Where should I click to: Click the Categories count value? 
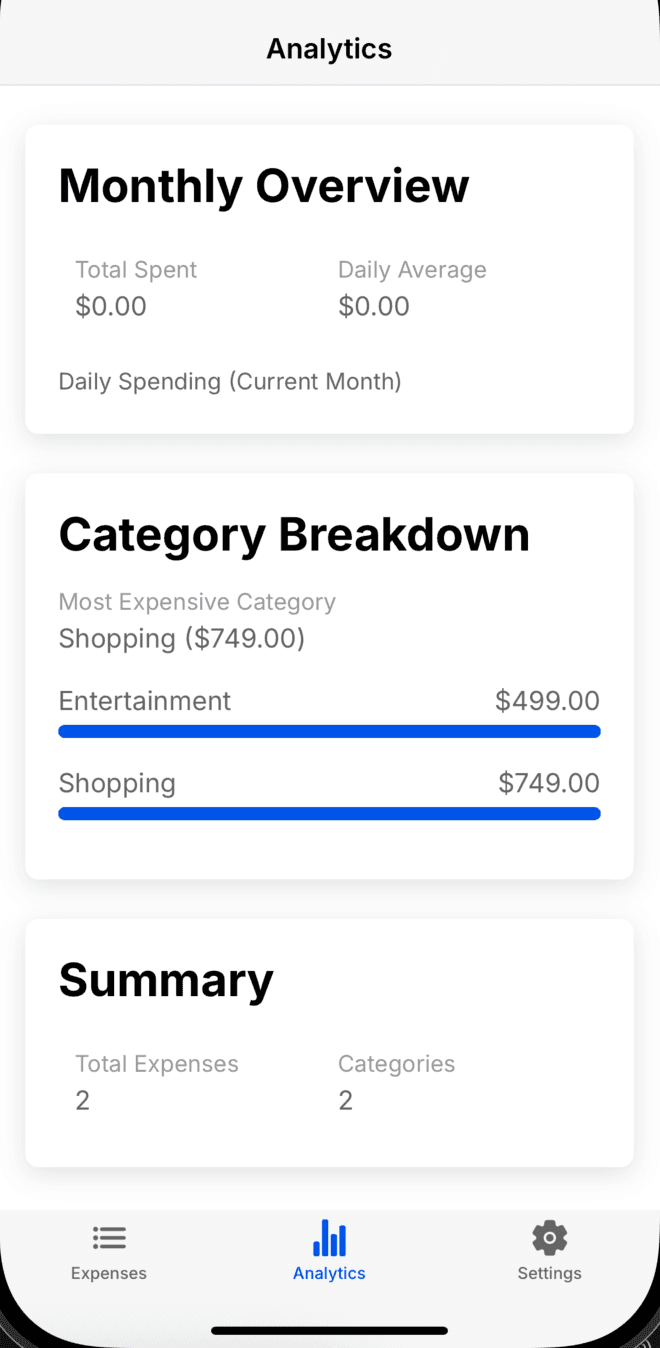(x=345, y=1099)
